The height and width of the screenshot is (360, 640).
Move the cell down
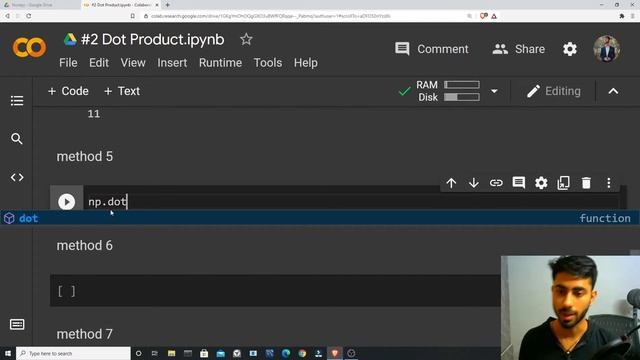point(473,183)
